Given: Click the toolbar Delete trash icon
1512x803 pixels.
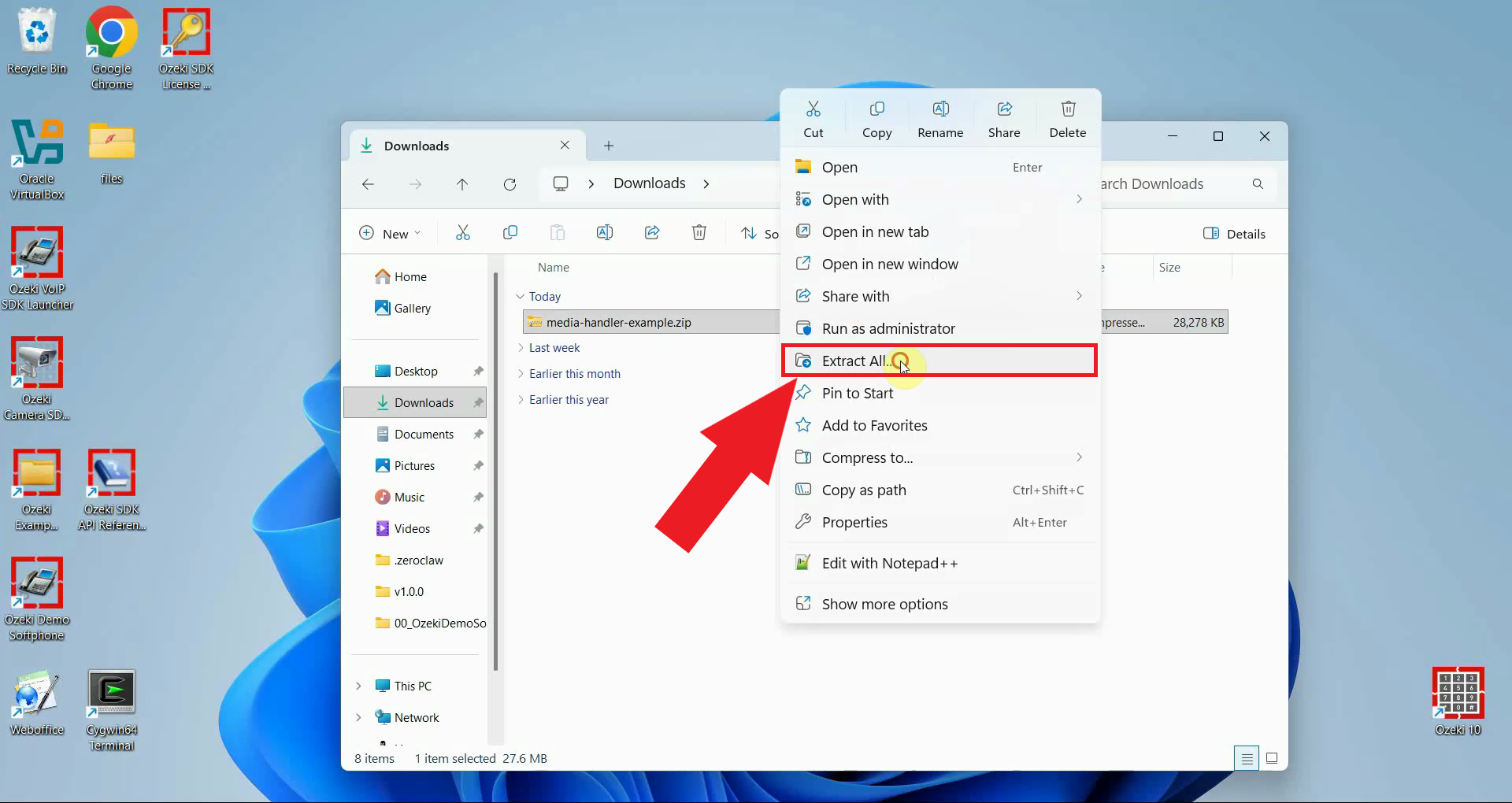Looking at the screenshot, I should (699, 233).
